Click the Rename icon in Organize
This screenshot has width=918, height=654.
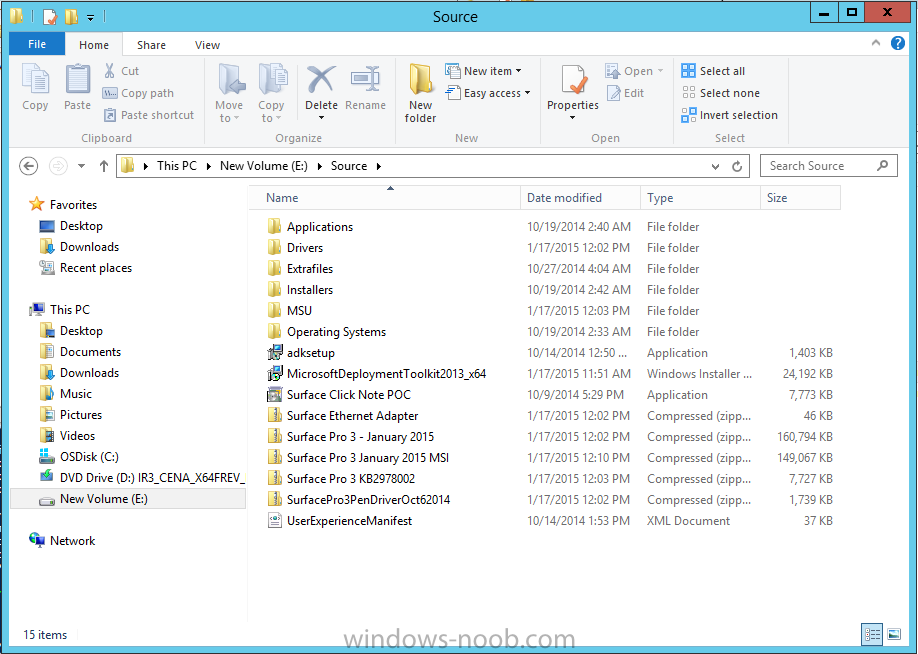(365, 80)
